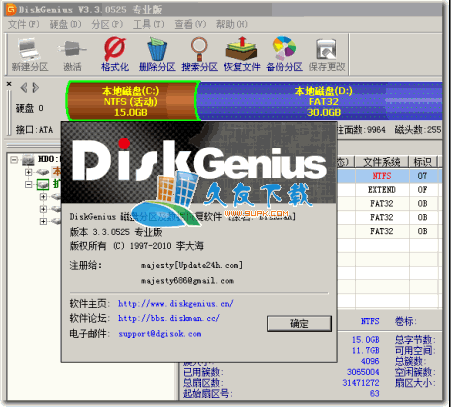Viewport: 451px width, 407px height.
Task: Click the New Partition (新建分区) toolbar icon
Action: point(30,54)
